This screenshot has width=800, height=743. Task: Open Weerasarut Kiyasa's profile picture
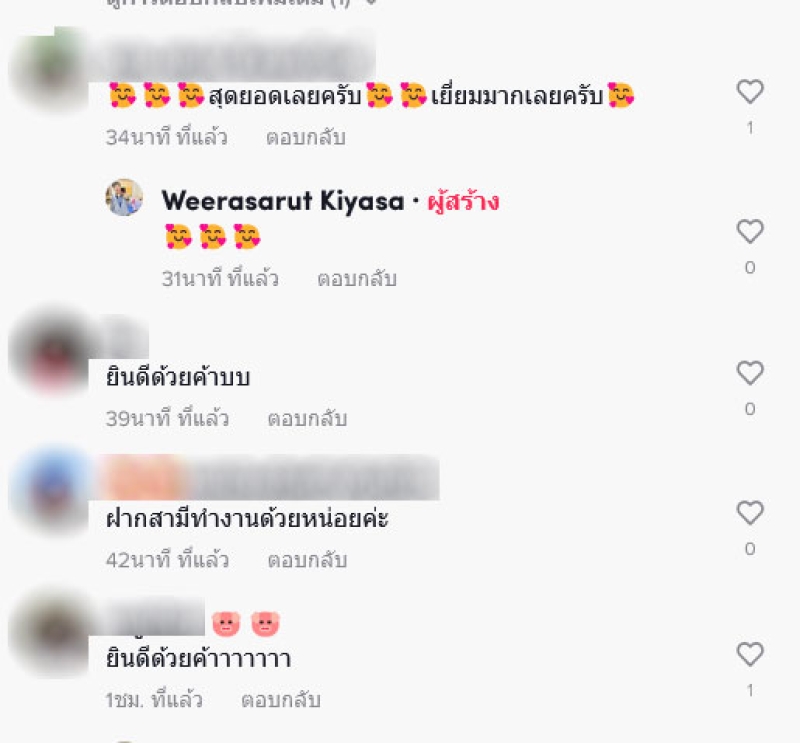coord(124,197)
